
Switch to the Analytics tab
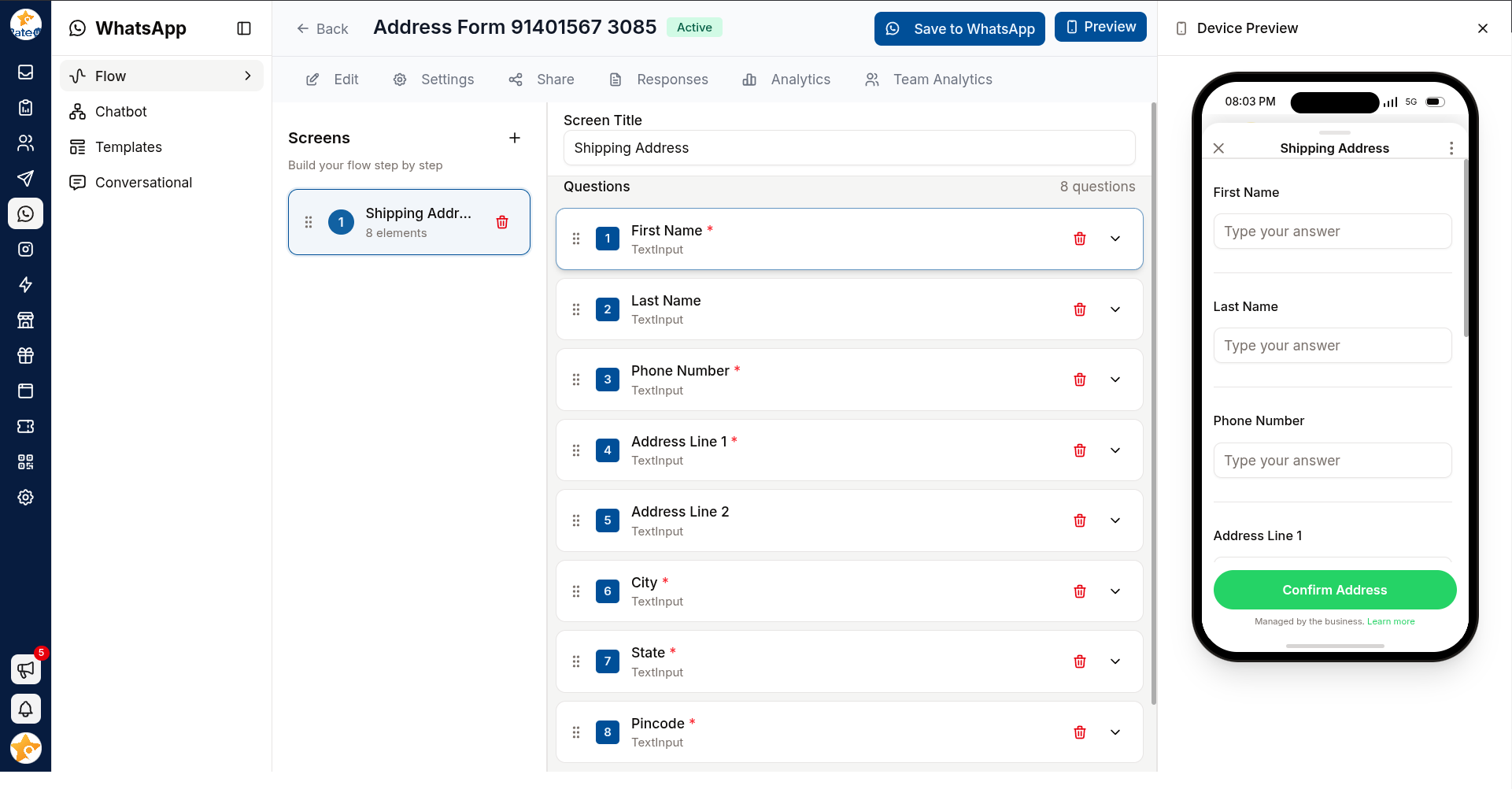786,80
